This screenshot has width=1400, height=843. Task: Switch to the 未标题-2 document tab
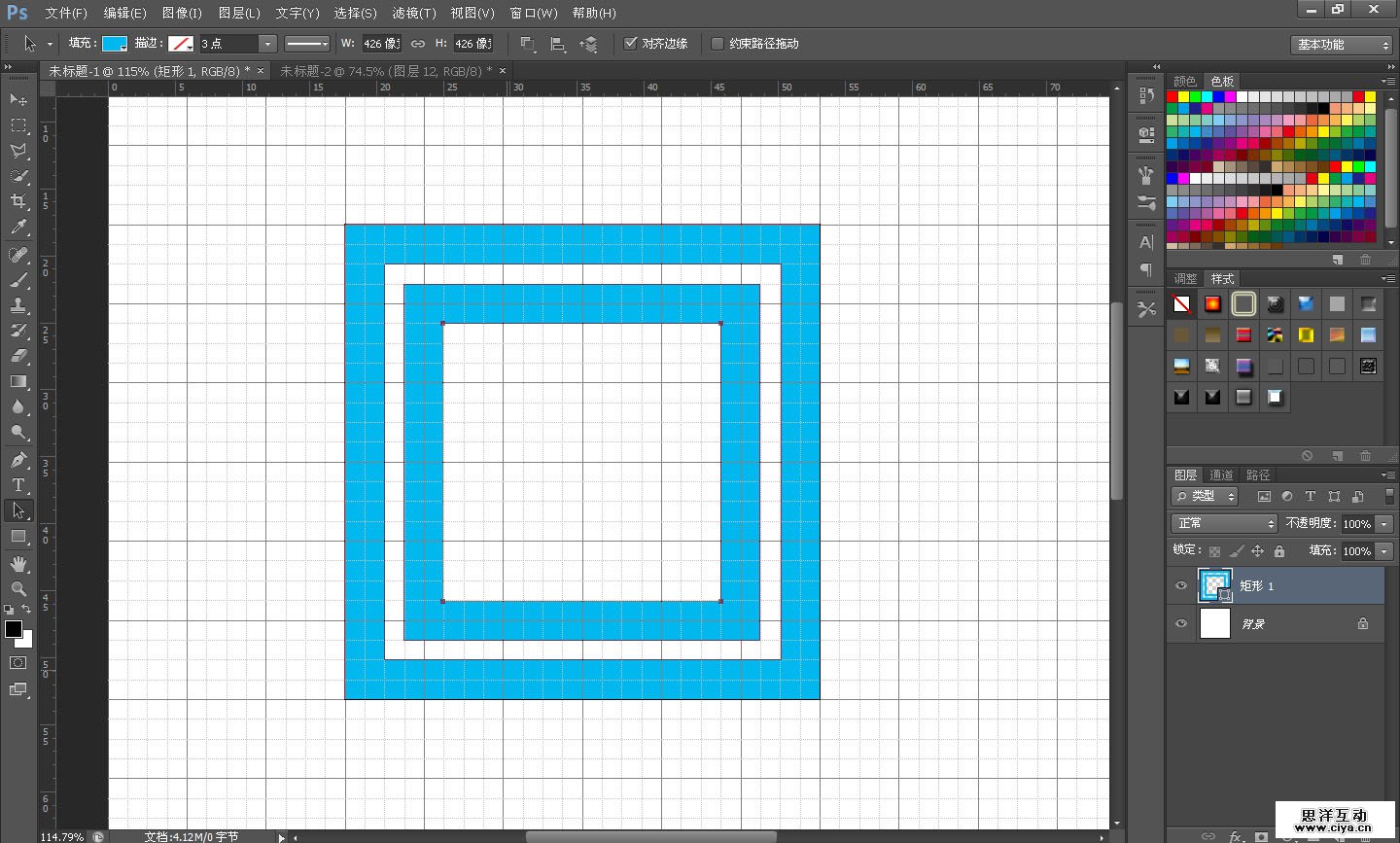click(x=385, y=71)
